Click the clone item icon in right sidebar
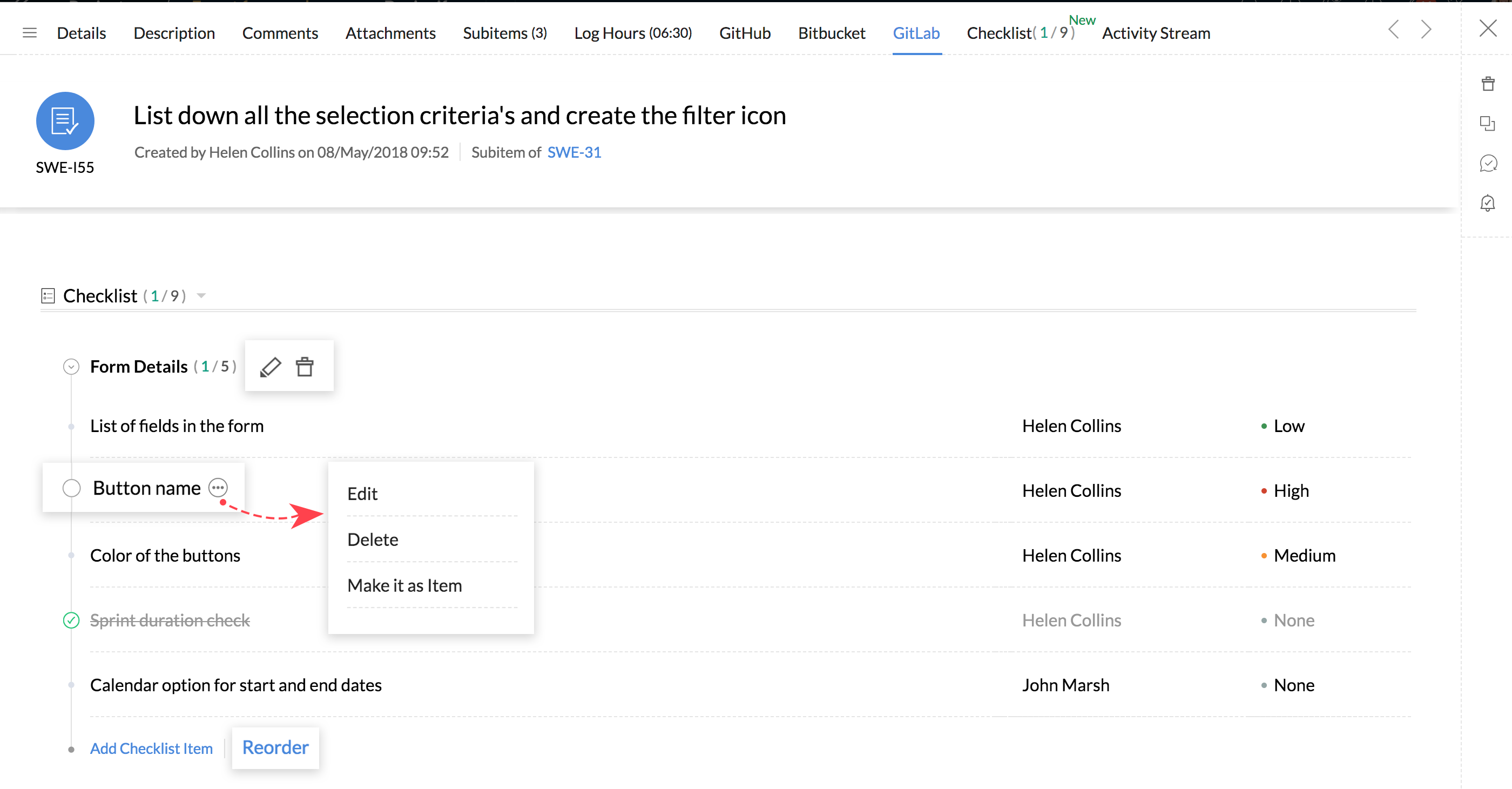 coord(1487,123)
